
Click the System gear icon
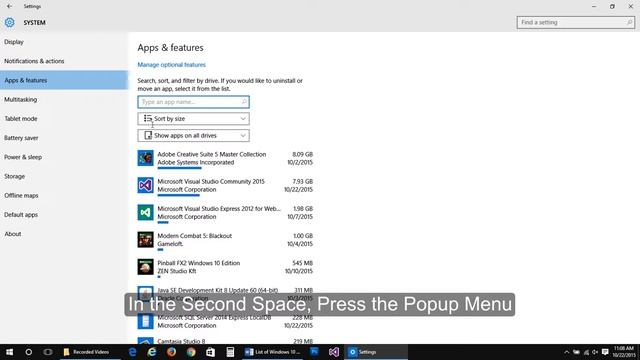click(9, 22)
